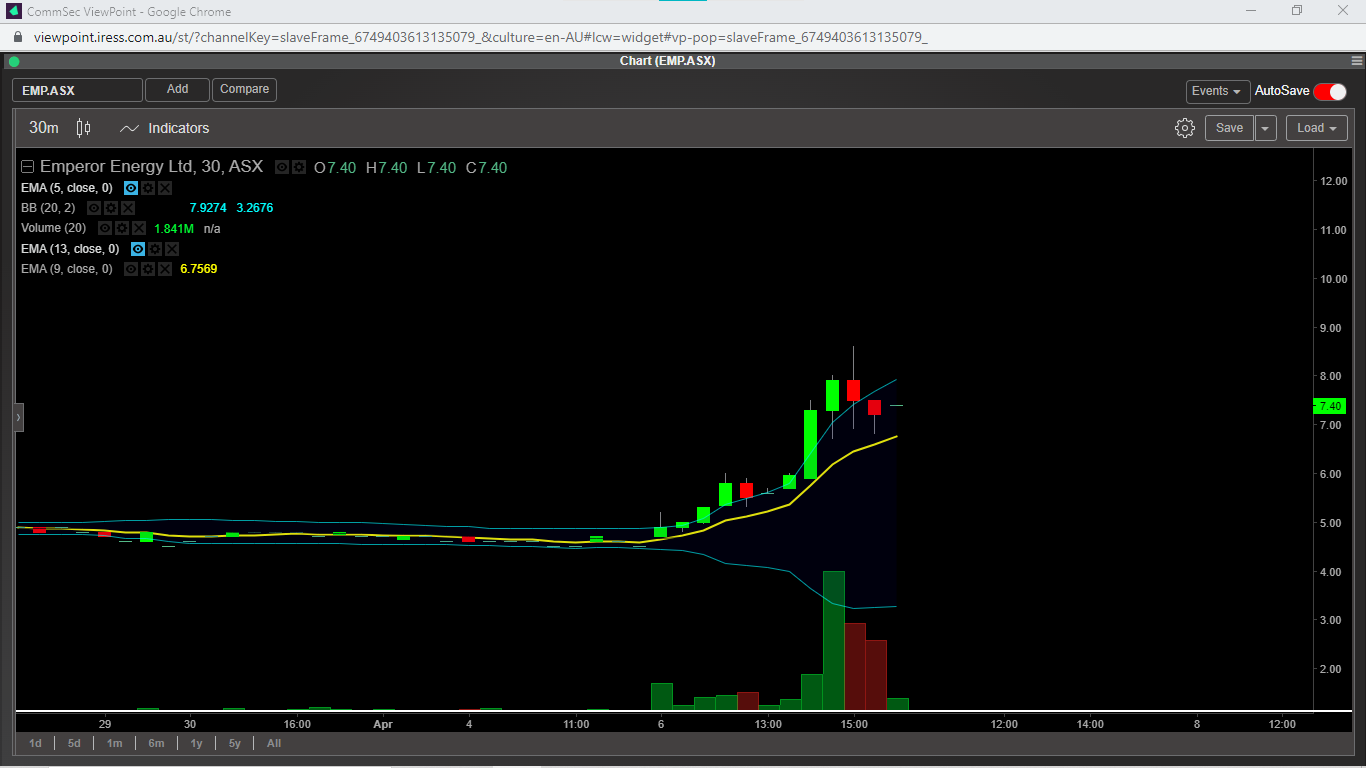
Task: Expand the left side panel arrow
Action: click(x=18, y=417)
